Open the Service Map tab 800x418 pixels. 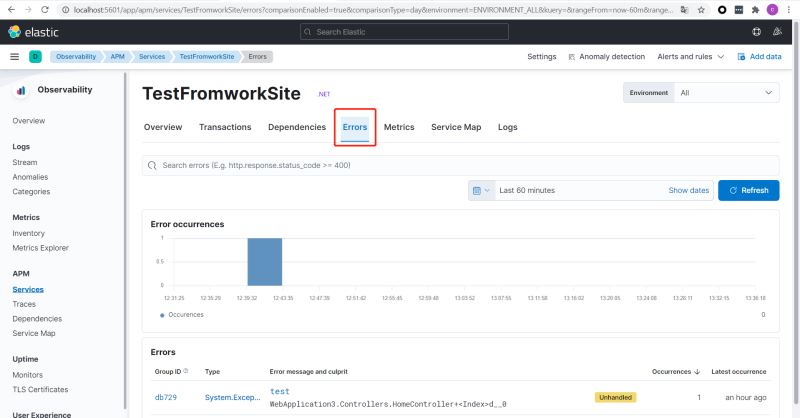pos(456,127)
